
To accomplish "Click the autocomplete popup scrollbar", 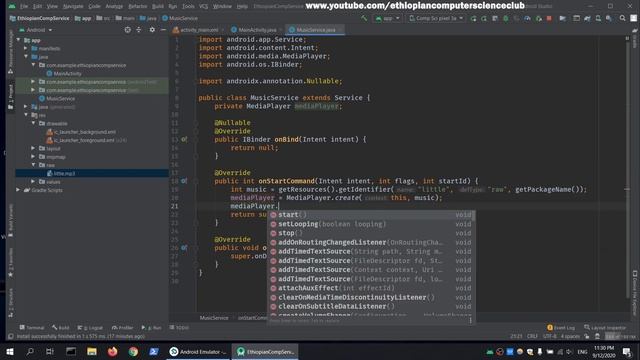I will tap(473, 216).
